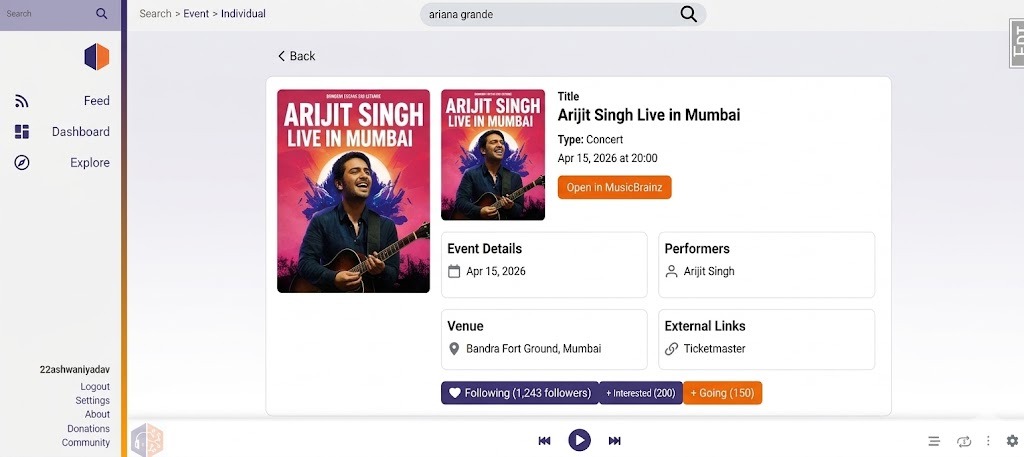This screenshot has height=457, width=1024.
Task: Click the large Arijit Singh event poster
Action: click(x=353, y=191)
